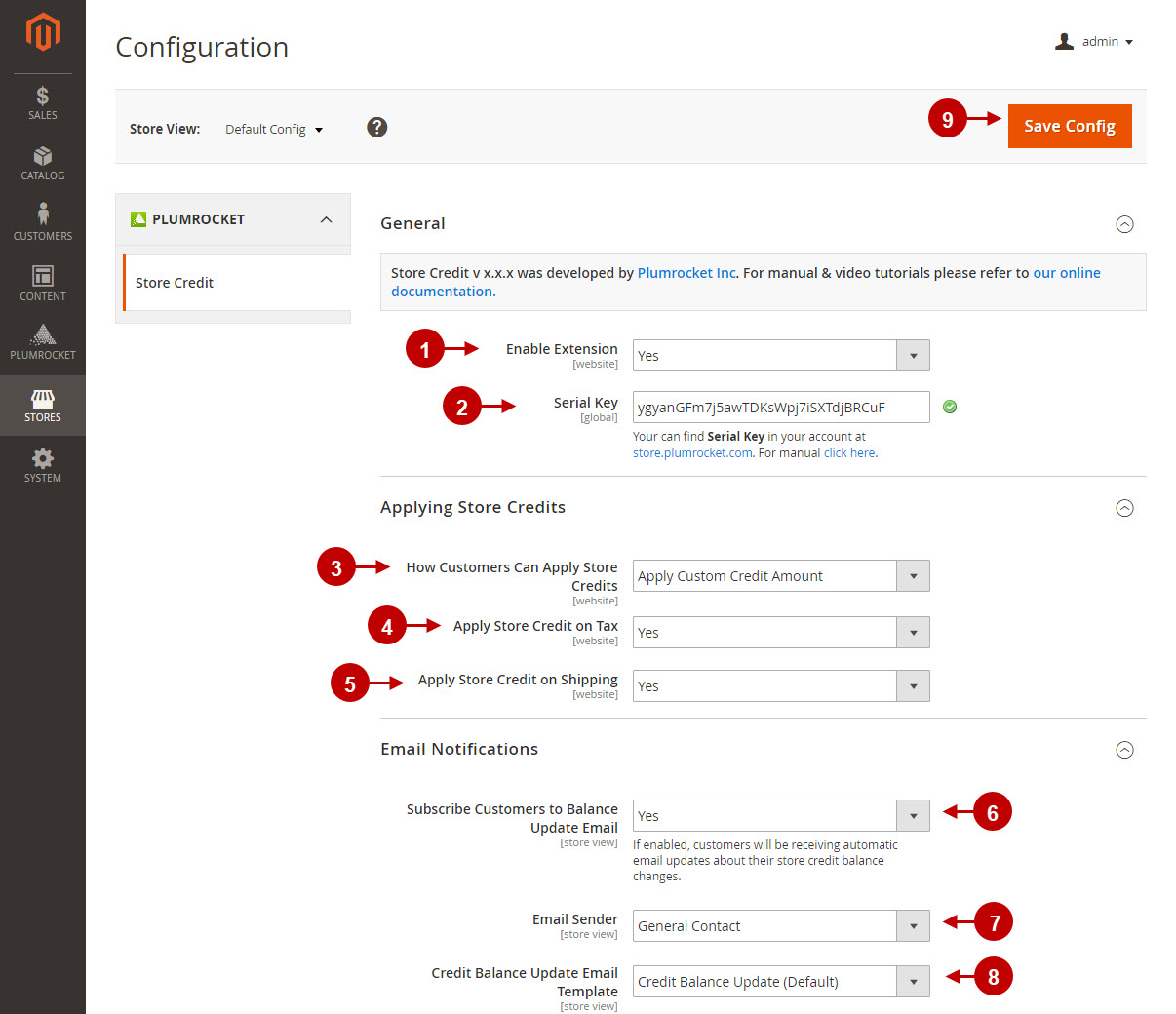The height and width of the screenshot is (1014, 1176).
Task: Click the admin user avatar icon
Action: [1065, 41]
